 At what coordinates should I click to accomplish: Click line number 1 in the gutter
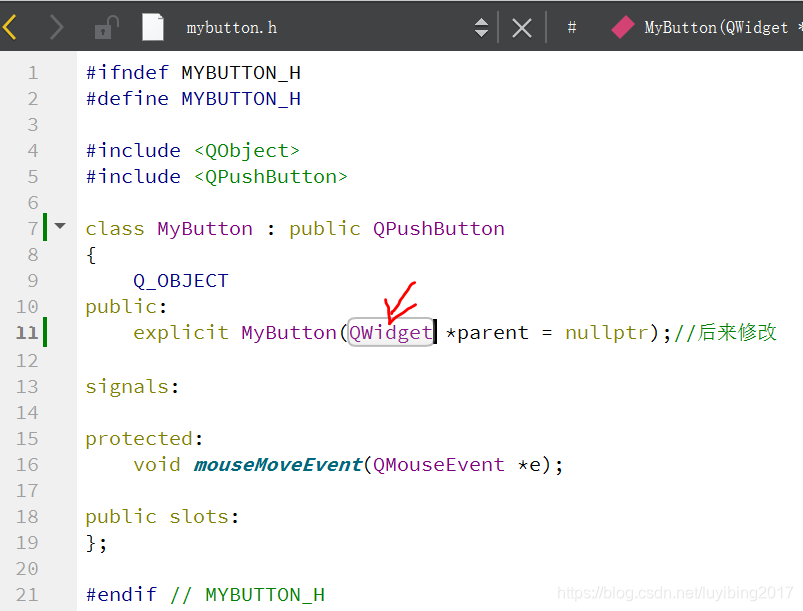pyautogui.click(x=33, y=73)
